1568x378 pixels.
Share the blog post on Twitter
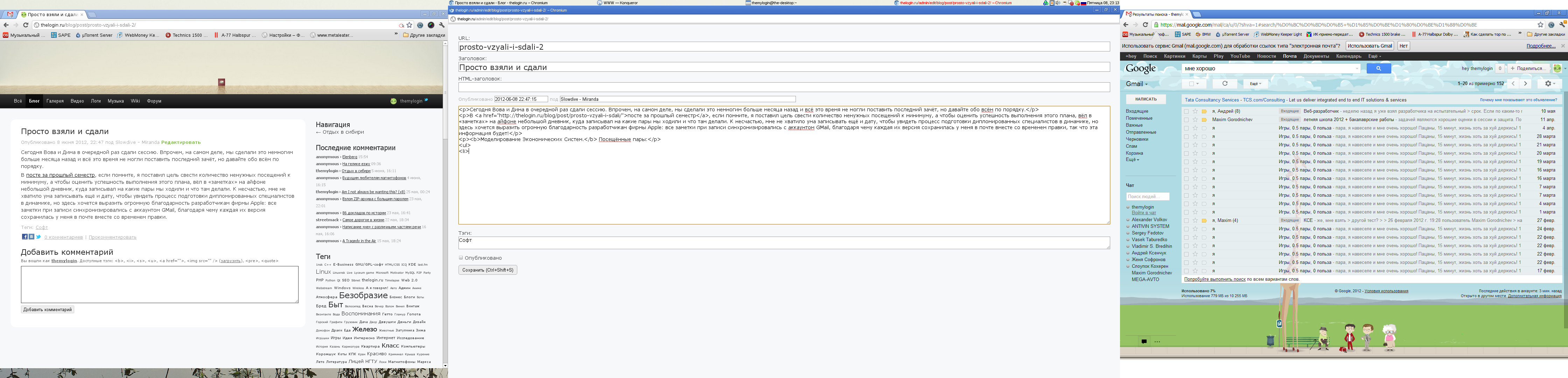coord(38,237)
